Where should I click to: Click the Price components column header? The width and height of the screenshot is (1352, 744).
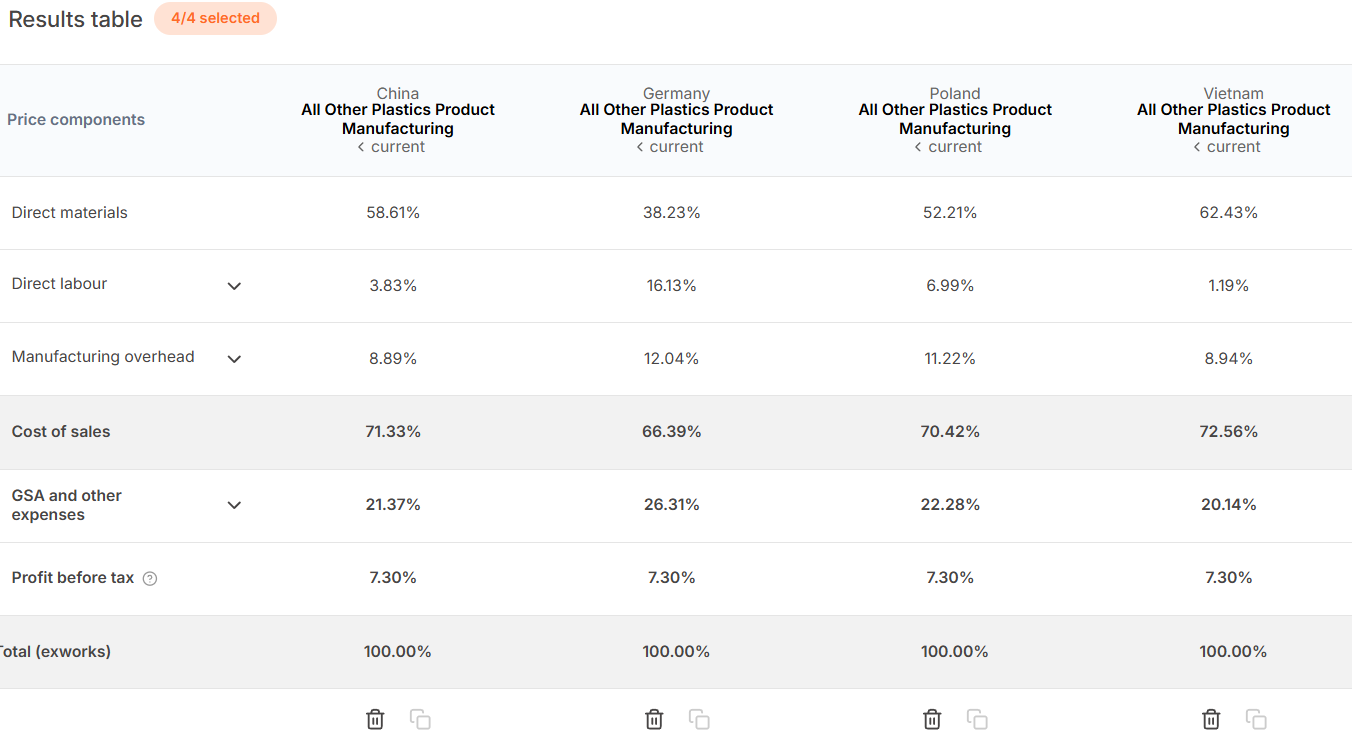(76, 120)
